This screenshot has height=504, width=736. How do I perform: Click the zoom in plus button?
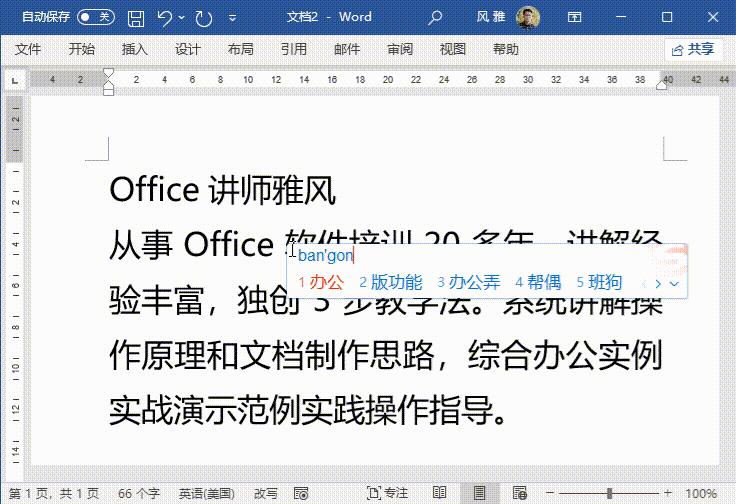point(668,493)
